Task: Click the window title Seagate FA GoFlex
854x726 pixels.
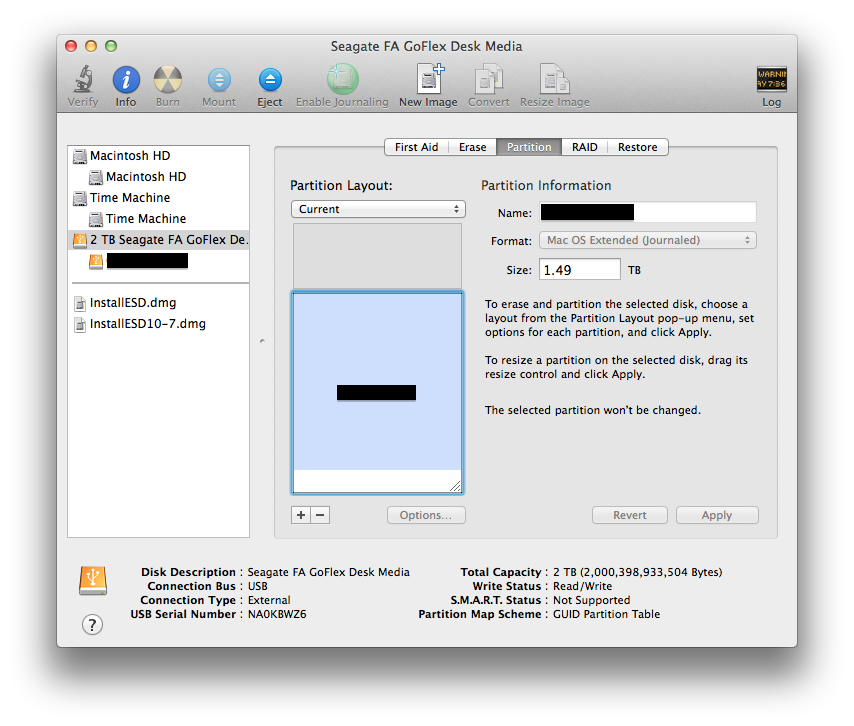Action: (426, 46)
